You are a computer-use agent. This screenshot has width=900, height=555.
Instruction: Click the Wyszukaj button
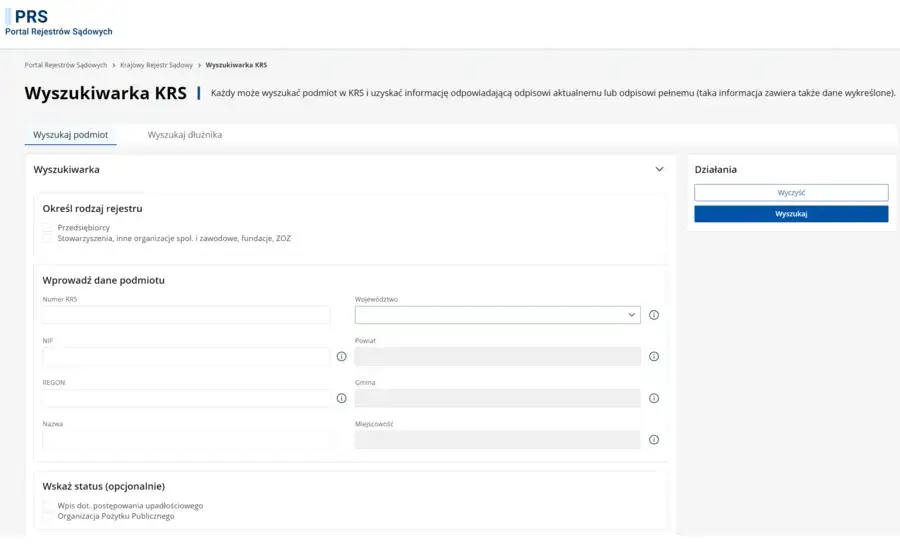click(791, 214)
